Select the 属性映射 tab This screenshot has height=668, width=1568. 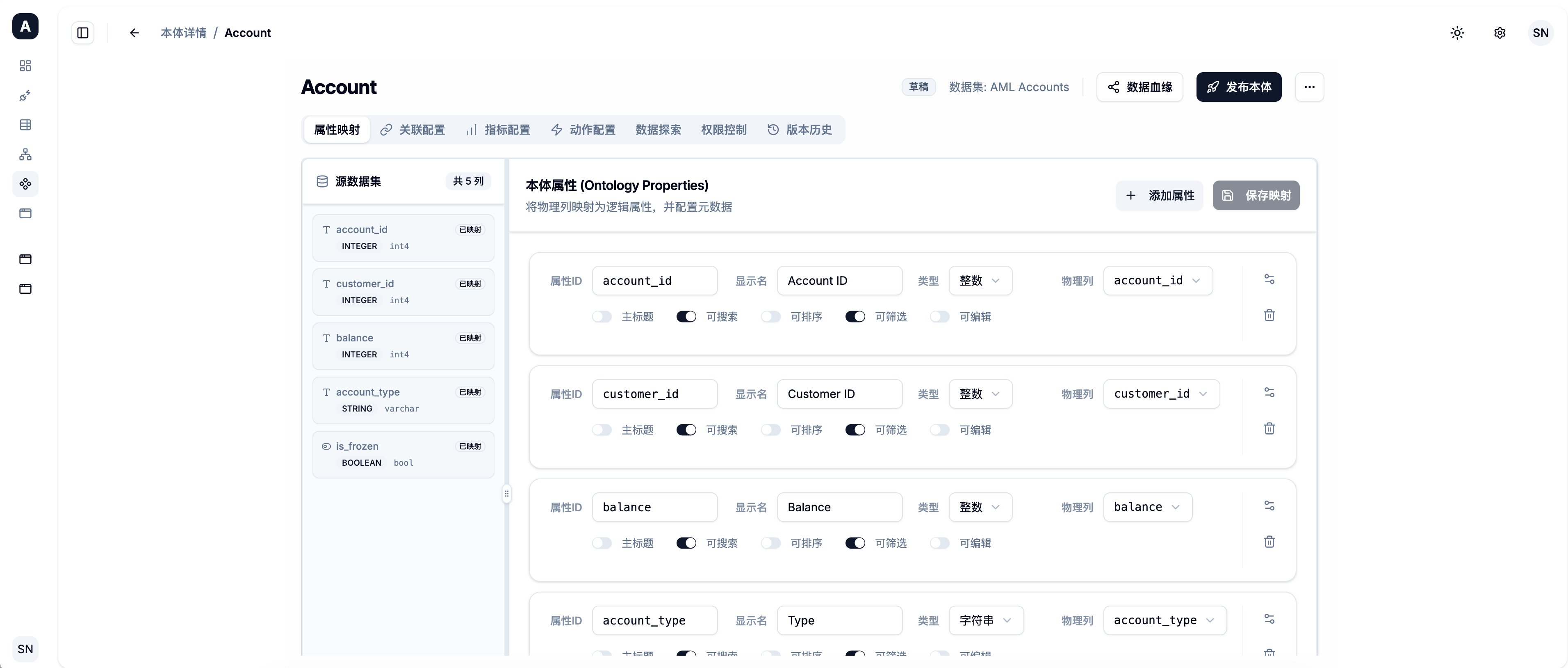[x=337, y=130]
